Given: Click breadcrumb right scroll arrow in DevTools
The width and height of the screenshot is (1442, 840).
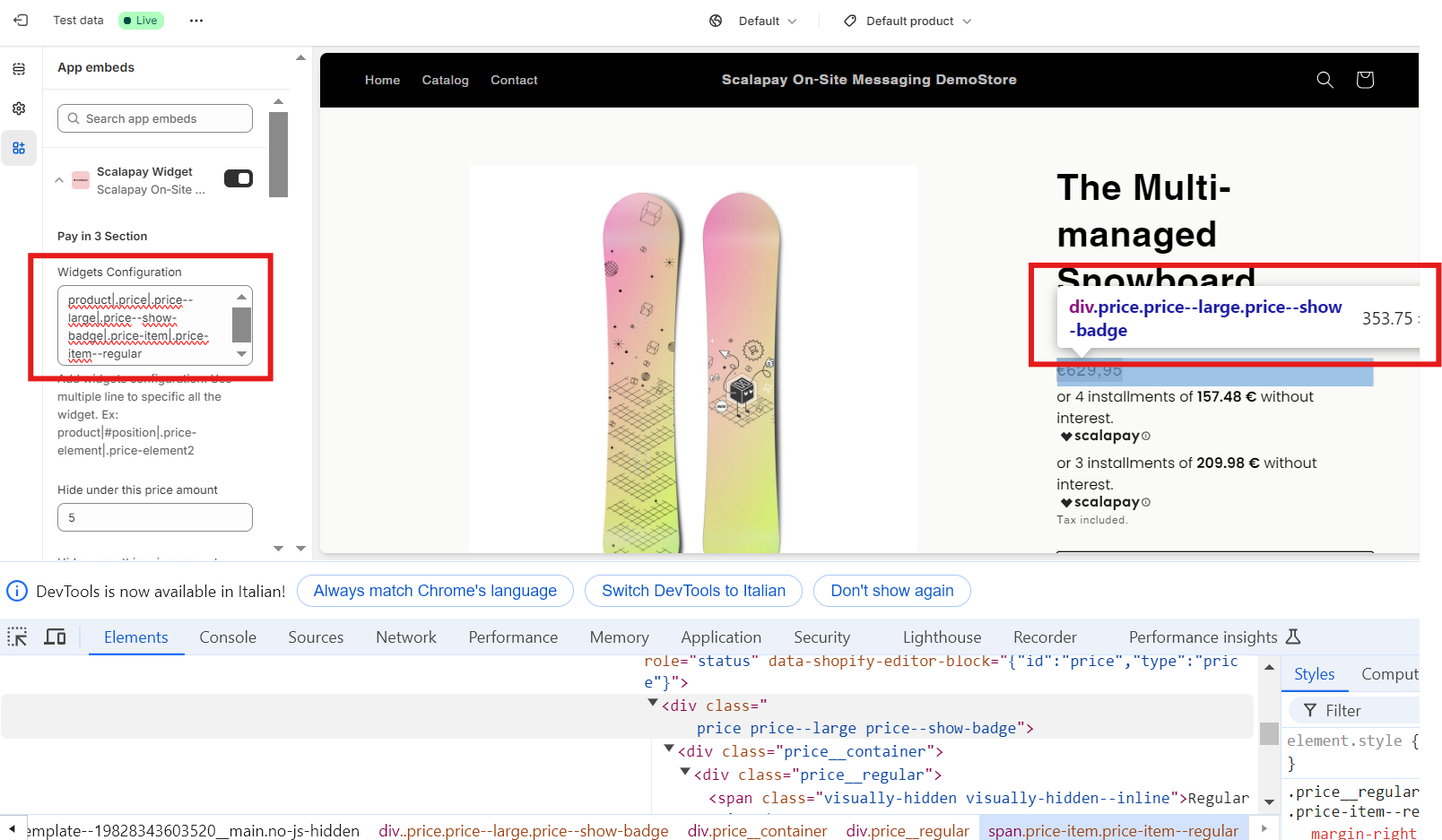Looking at the screenshot, I should click(1264, 828).
